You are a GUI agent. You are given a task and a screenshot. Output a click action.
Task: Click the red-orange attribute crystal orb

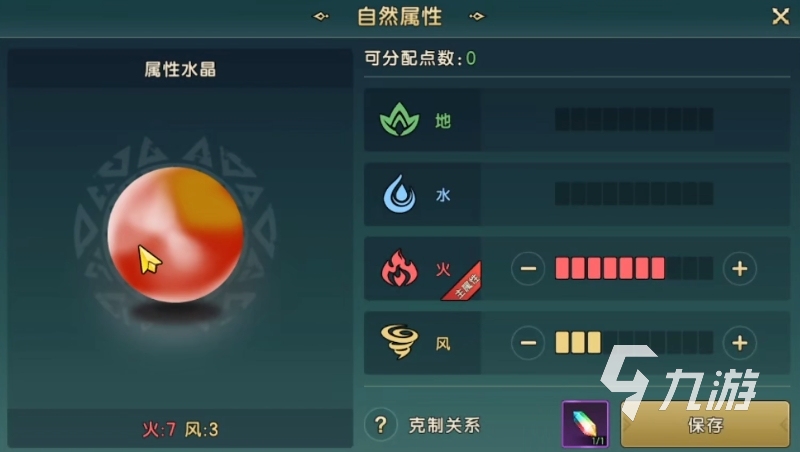click(175, 235)
